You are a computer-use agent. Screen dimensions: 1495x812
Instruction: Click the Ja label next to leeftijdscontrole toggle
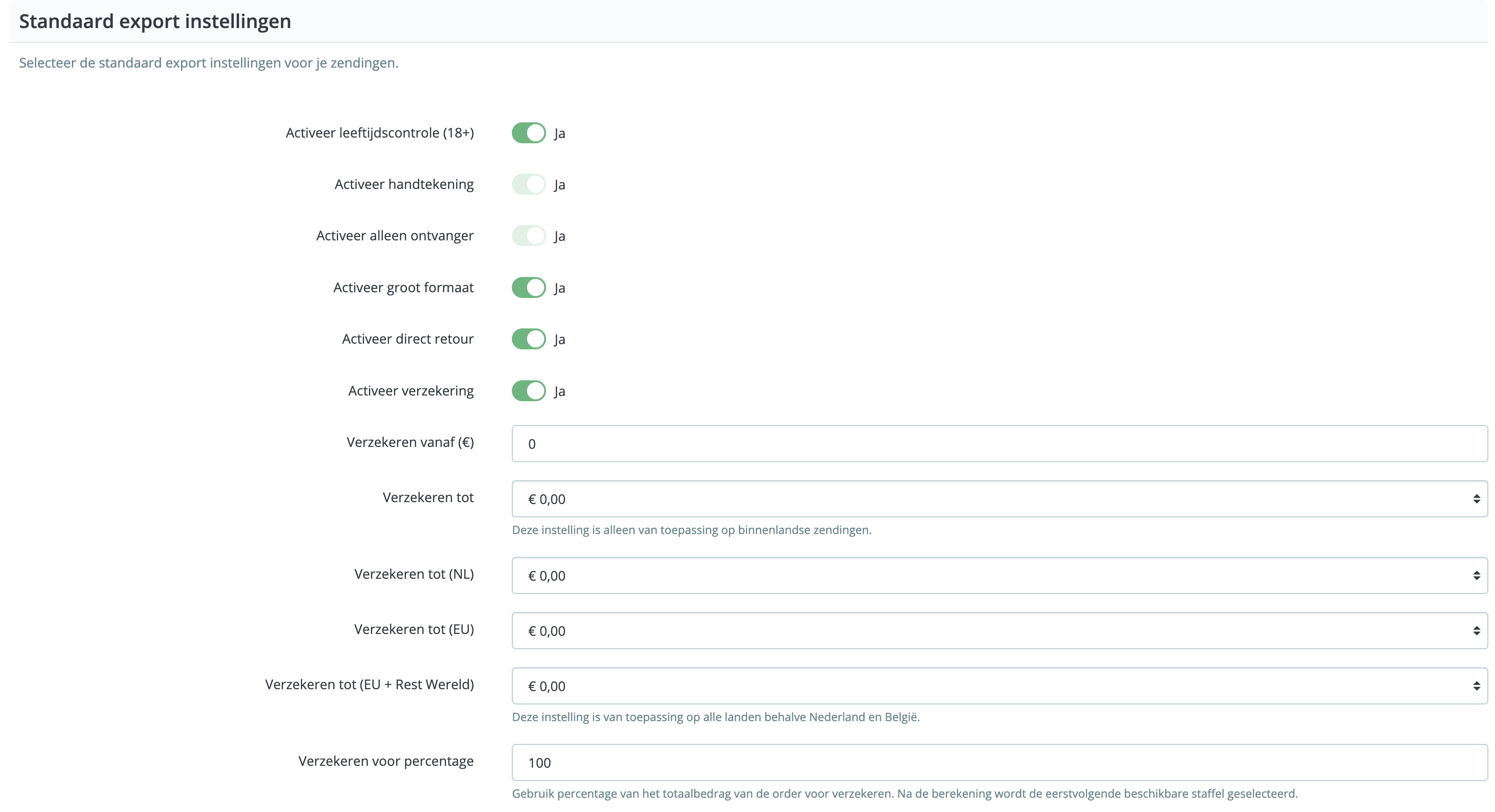pos(560,133)
